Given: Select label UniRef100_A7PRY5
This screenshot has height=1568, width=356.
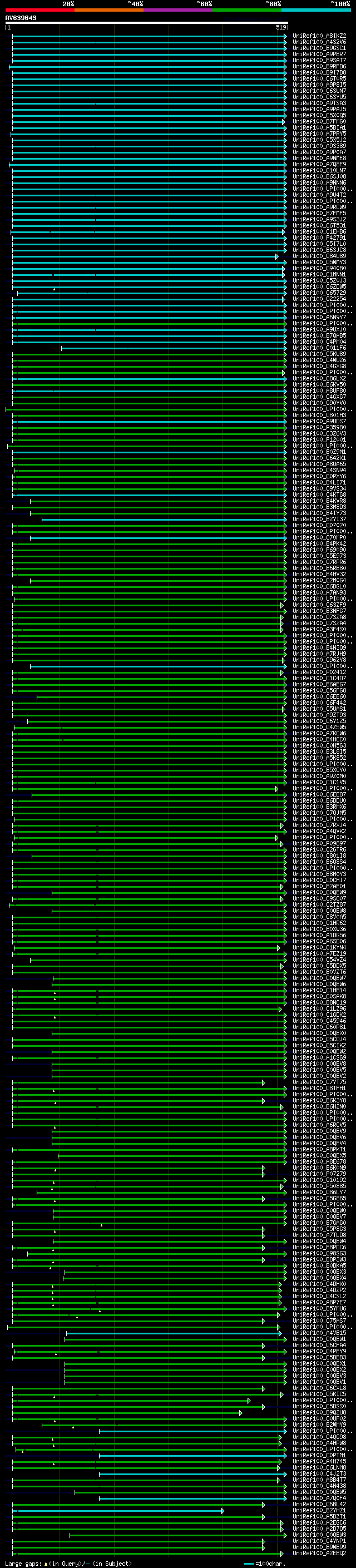Looking at the screenshot, I should tap(319, 134).
